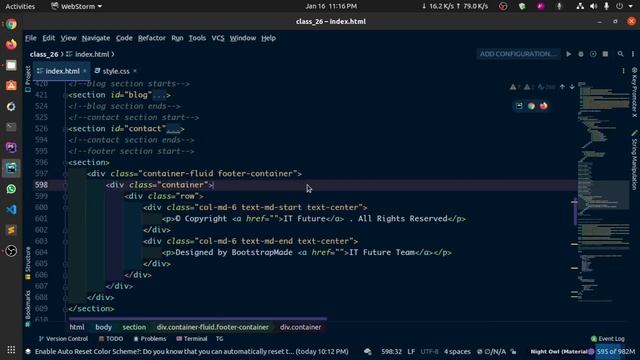
Task: Collapse row div fold at line 599
Action: pyautogui.click(x=65, y=196)
